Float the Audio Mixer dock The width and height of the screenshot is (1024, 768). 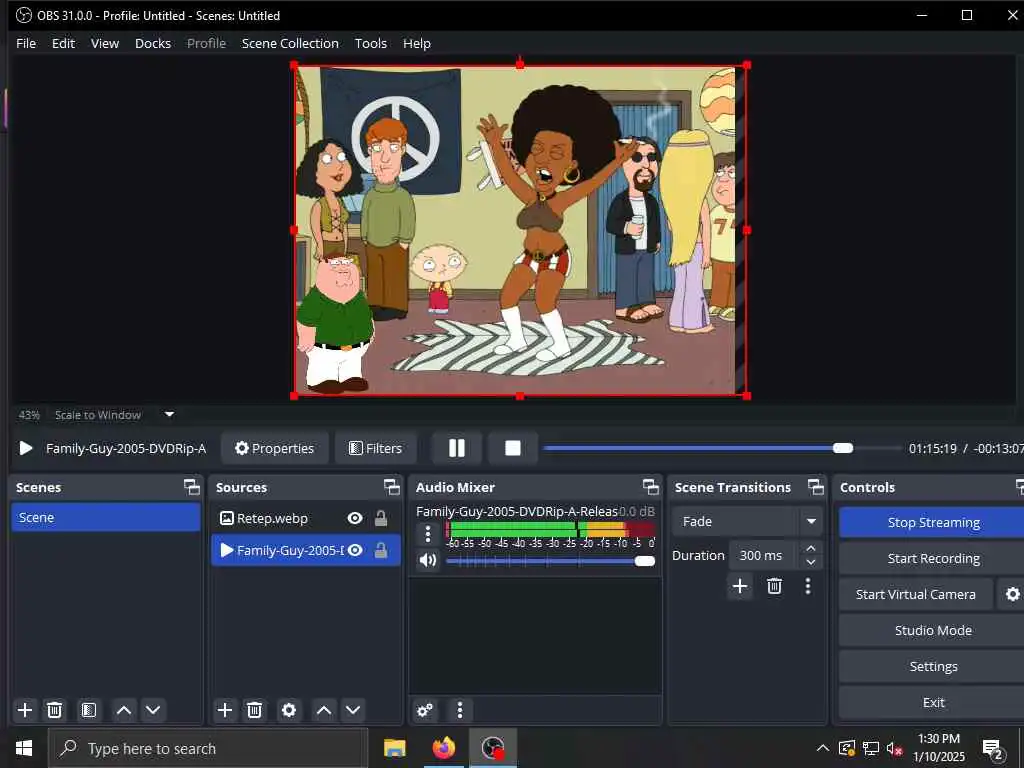(650, 487)
